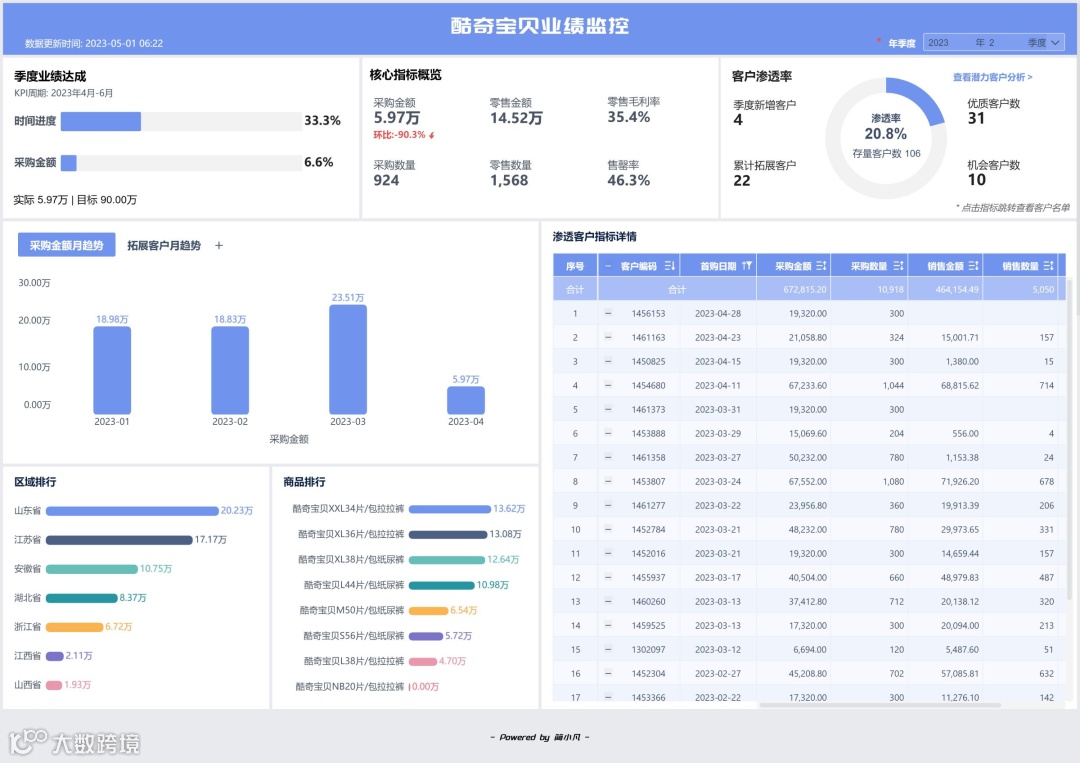Click 机会客户数 value 10
Viewport: 1080px width, 763px height.
977,180
